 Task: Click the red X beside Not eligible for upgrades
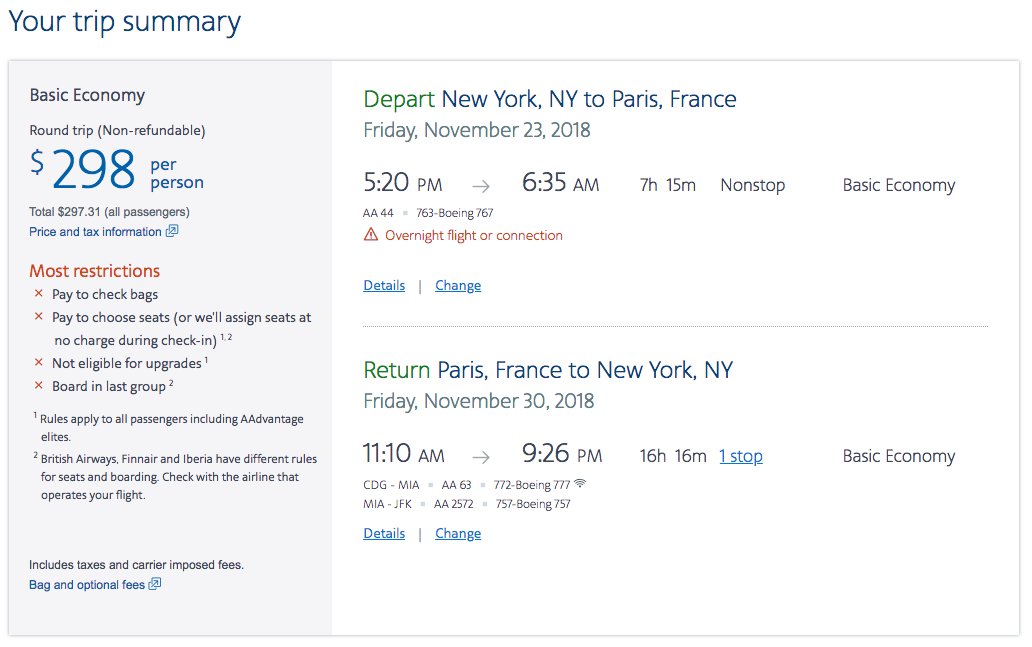39,363
